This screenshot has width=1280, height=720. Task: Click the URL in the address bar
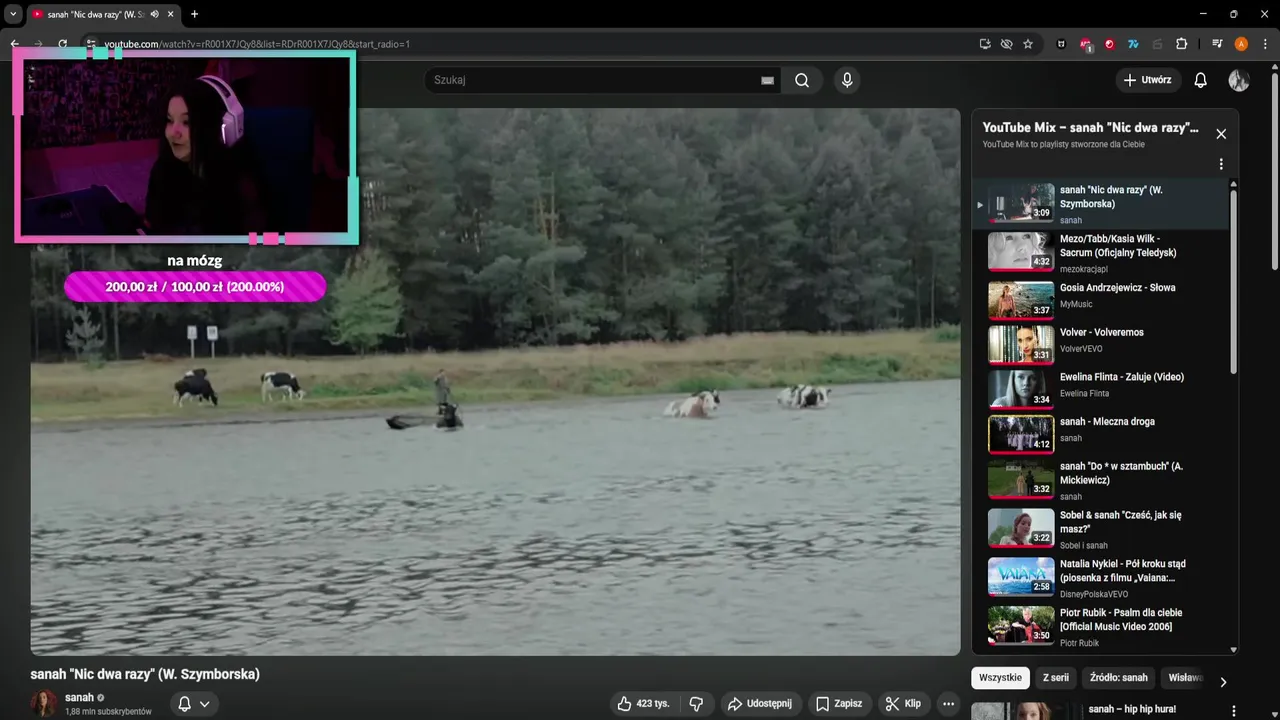pos(257,44)
